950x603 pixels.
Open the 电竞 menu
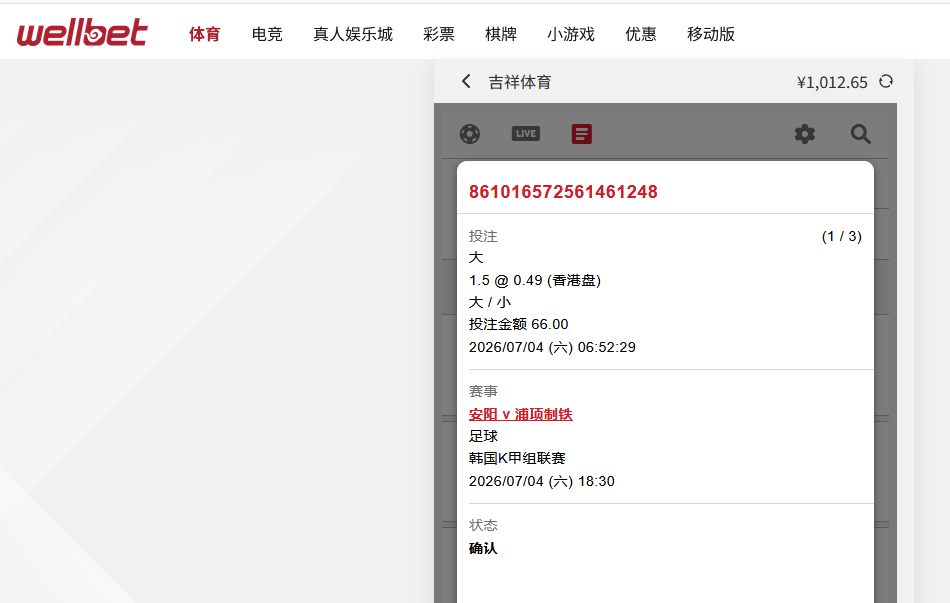point(267,34)
